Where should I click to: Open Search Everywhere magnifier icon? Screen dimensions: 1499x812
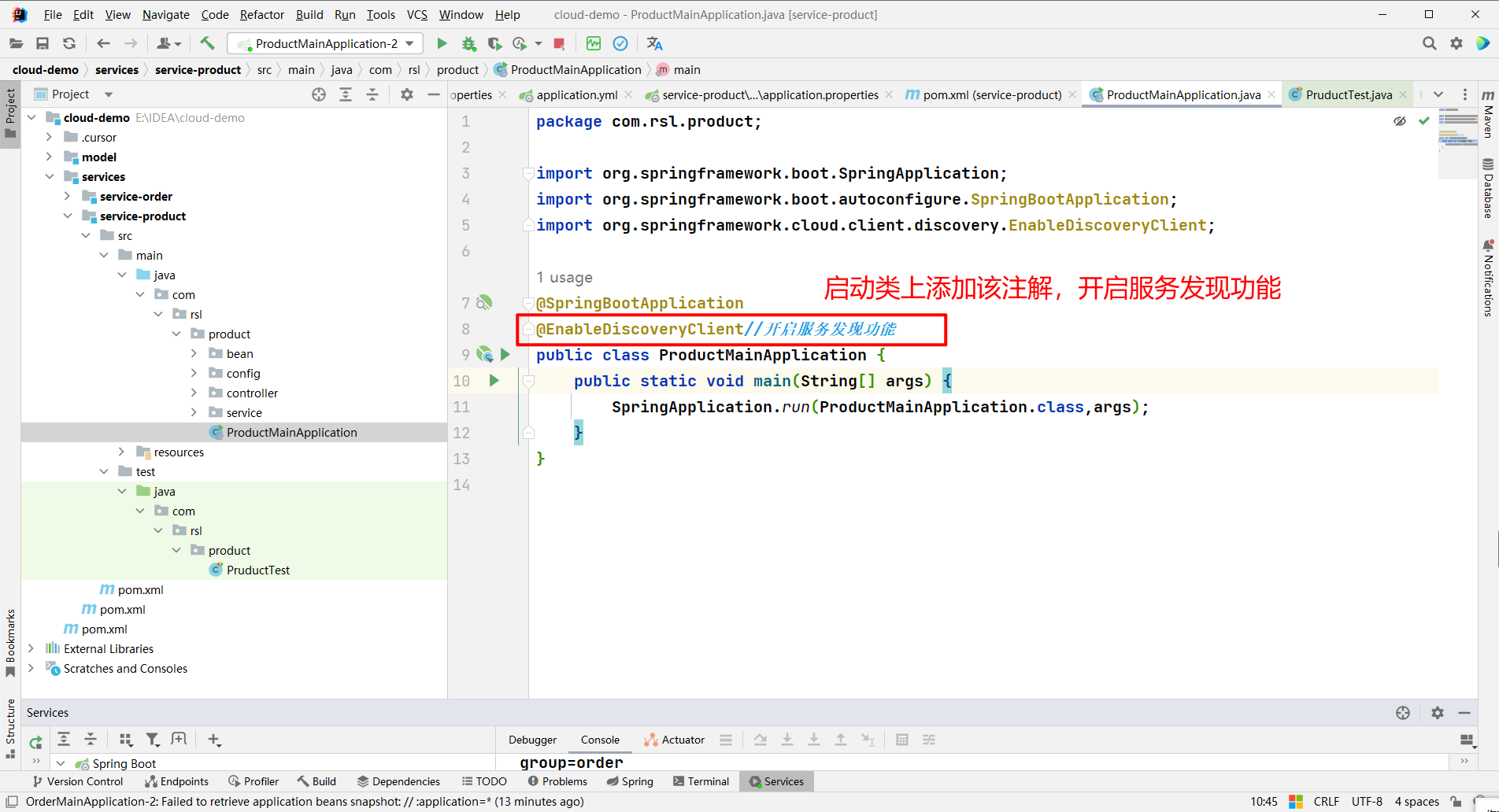[x=1429, y=43]
